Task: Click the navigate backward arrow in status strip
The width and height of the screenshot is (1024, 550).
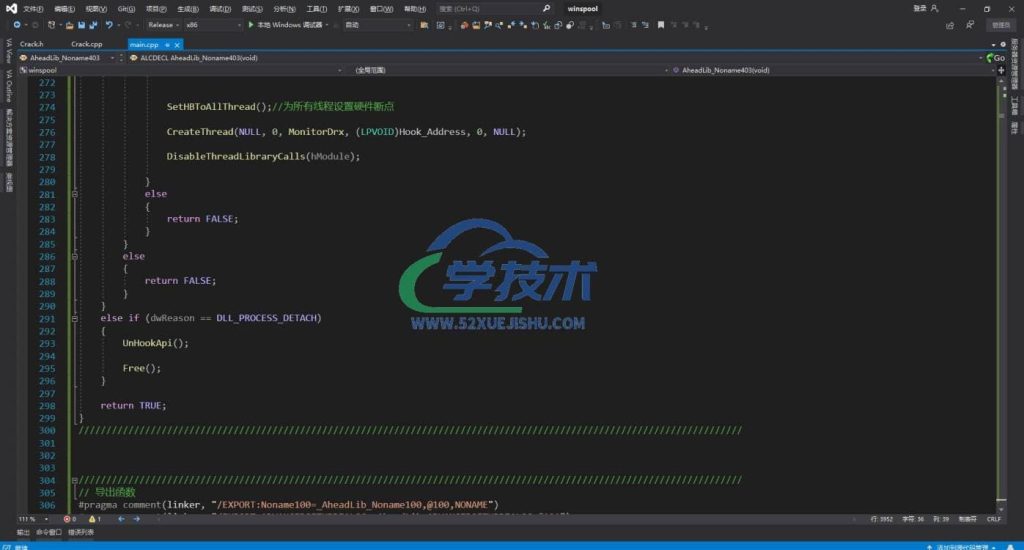Action: [123, 519]
